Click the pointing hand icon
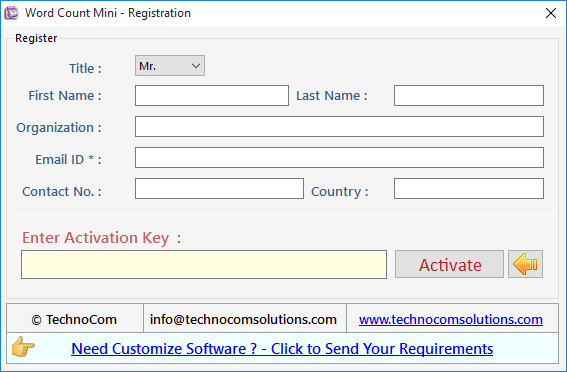The height and width of the screenshot is (372, 567). 23,347
